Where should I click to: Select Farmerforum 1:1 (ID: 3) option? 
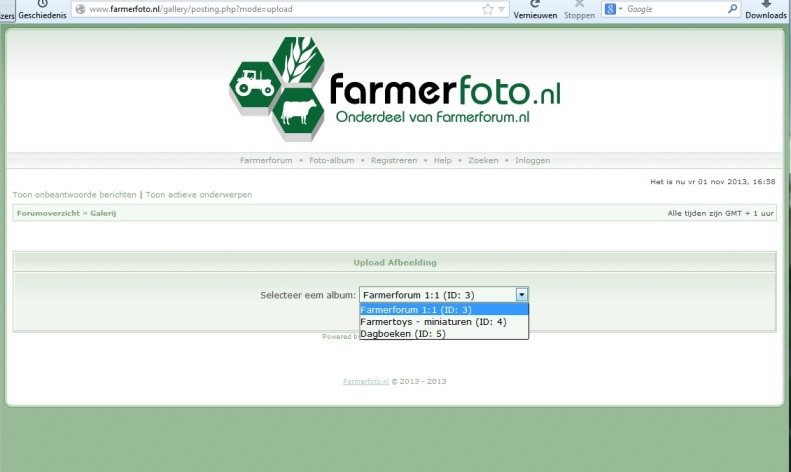[x=443, y=310]
